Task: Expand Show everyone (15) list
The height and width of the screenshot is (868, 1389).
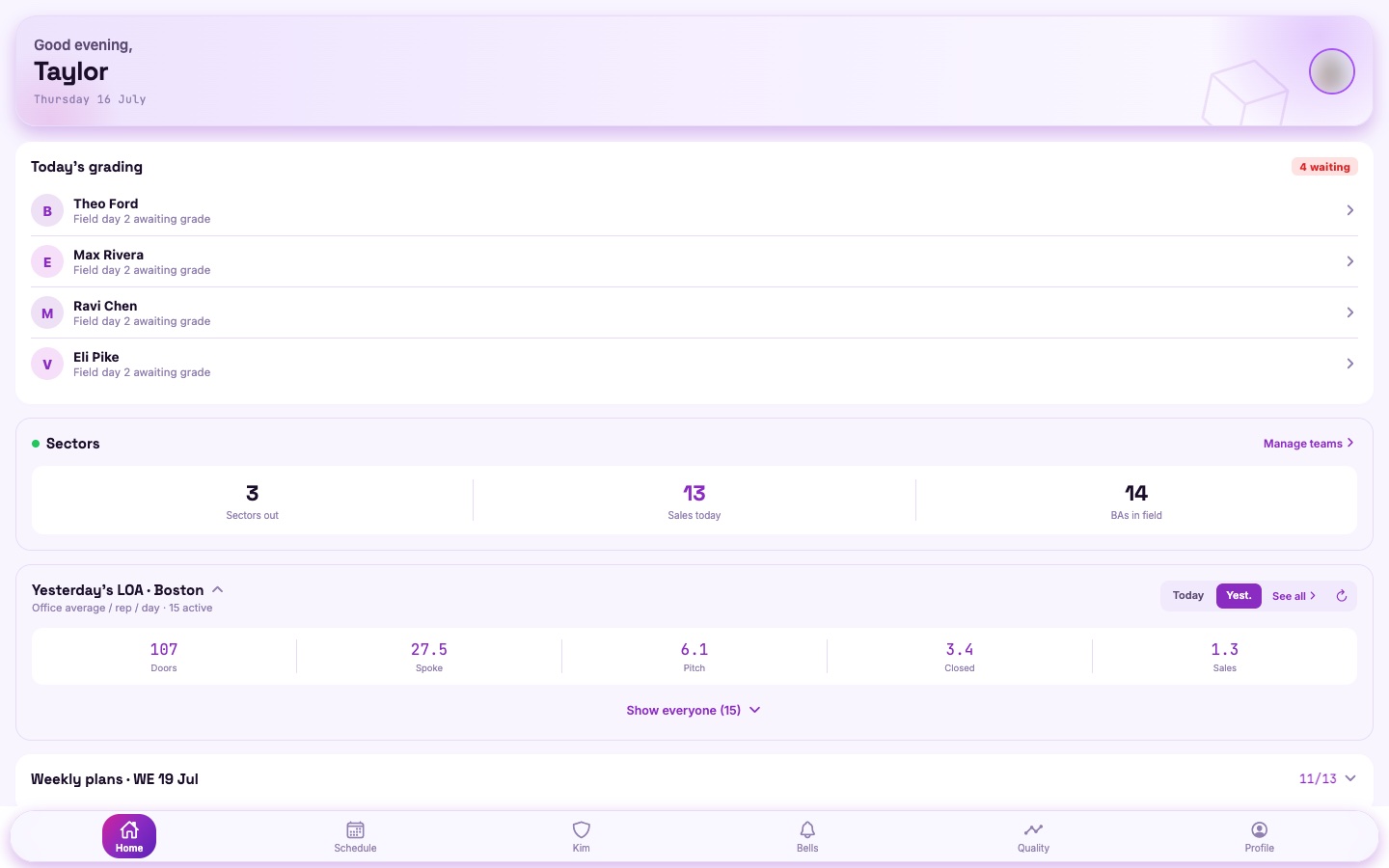Action: point(694,710)
